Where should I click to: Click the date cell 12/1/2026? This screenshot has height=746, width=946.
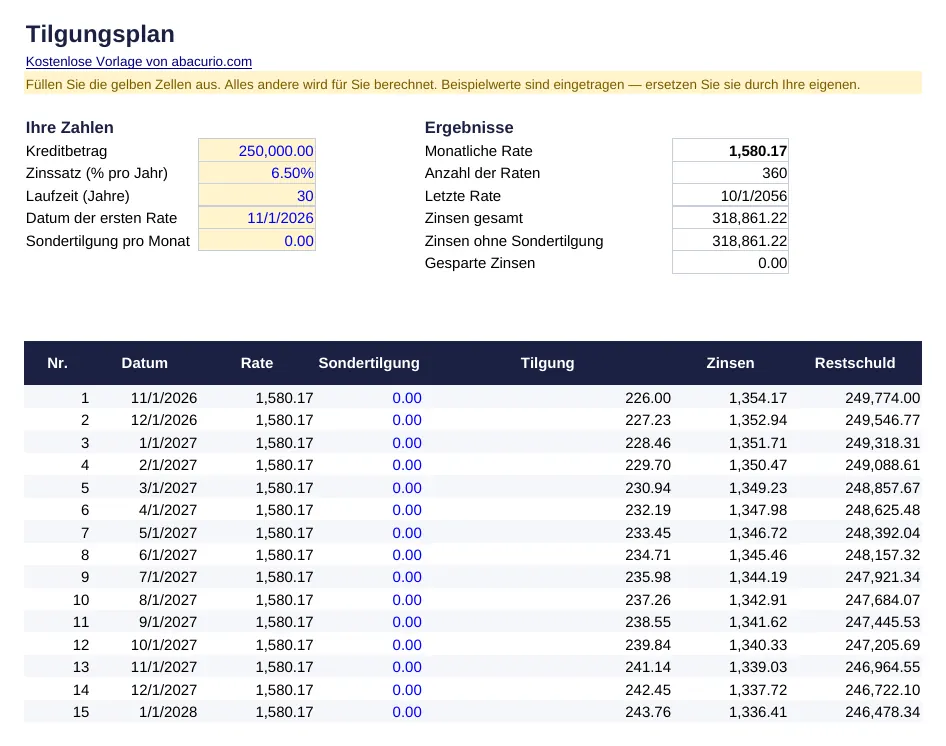click(x=164, y=420)
